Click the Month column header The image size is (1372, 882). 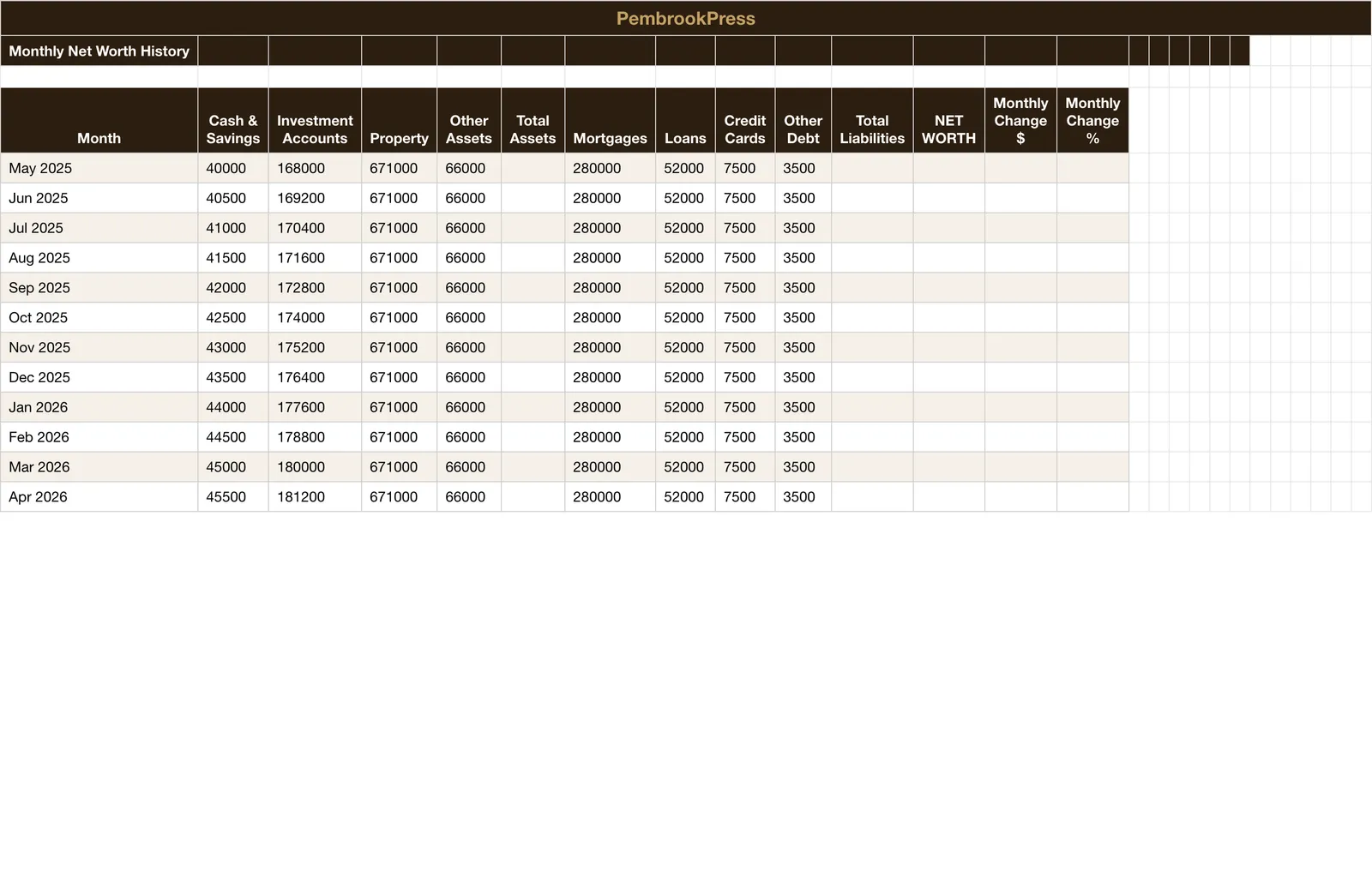[99, 121]
